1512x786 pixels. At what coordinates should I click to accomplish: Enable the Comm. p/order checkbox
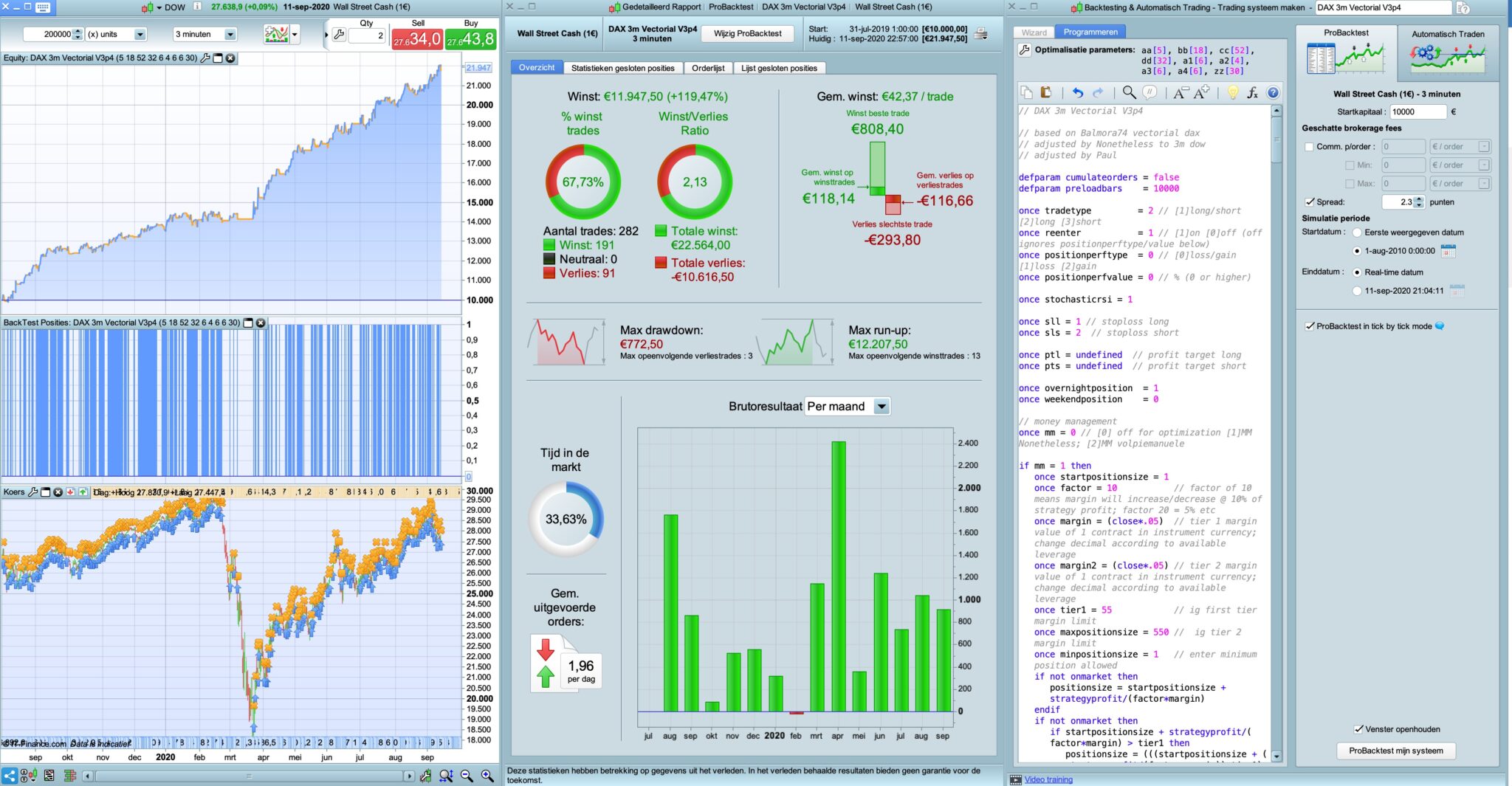coord(1309,147)
